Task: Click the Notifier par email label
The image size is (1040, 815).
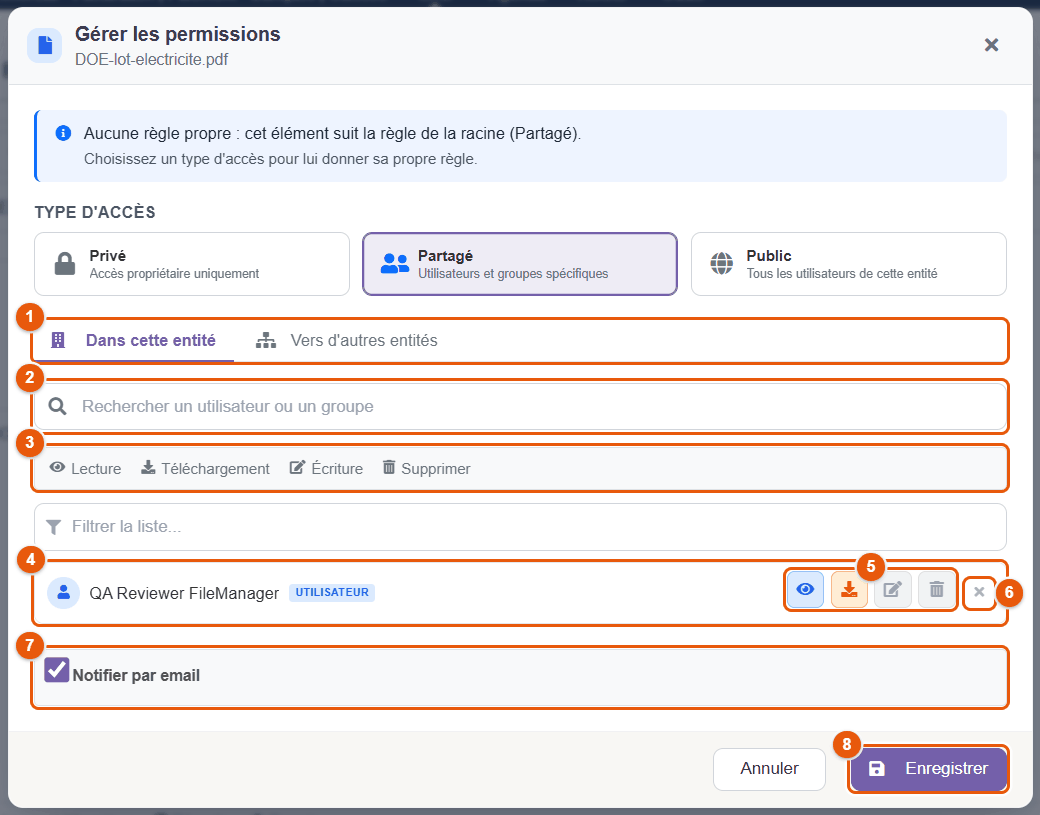Action: tap(136, 676)
